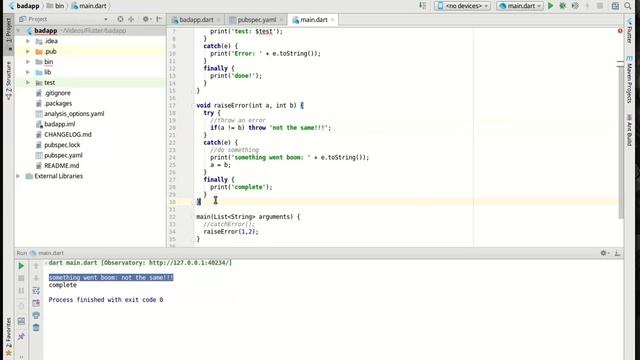Hide the Project panel with the pin icon
The height and width of the screenshot is (360, 640).
click(x=159, y=19)
